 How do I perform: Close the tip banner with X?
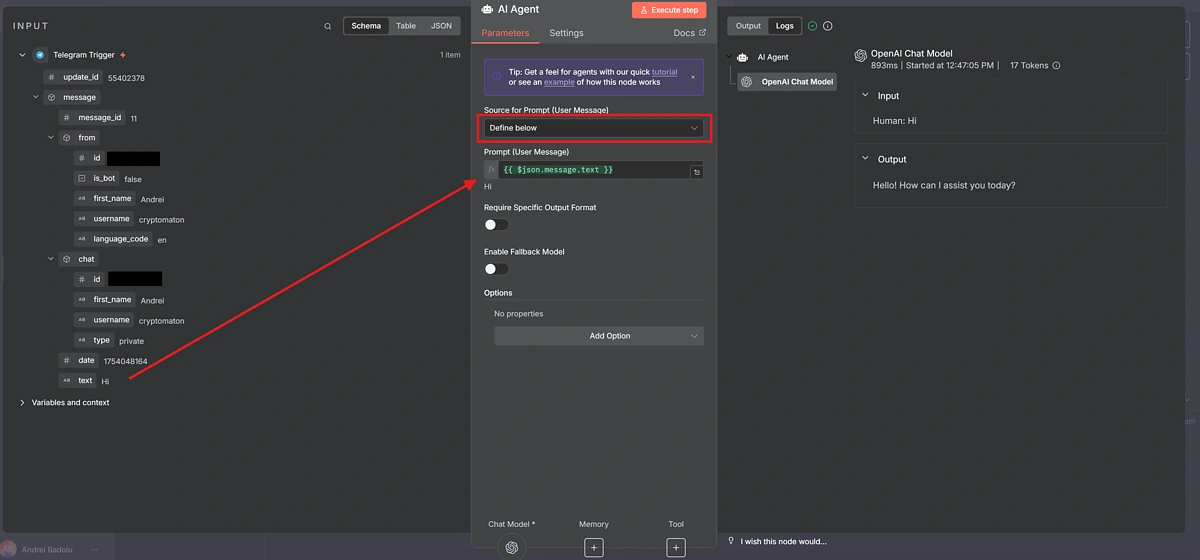[x=693, y=77]
